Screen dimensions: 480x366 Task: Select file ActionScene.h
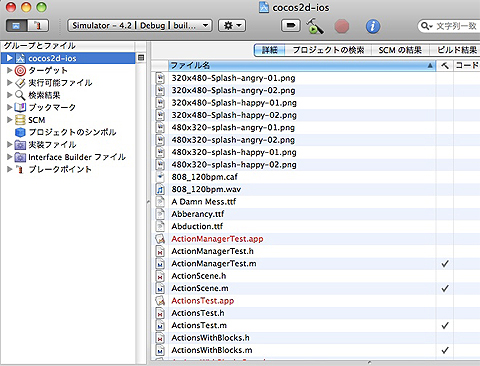point(199,276)
